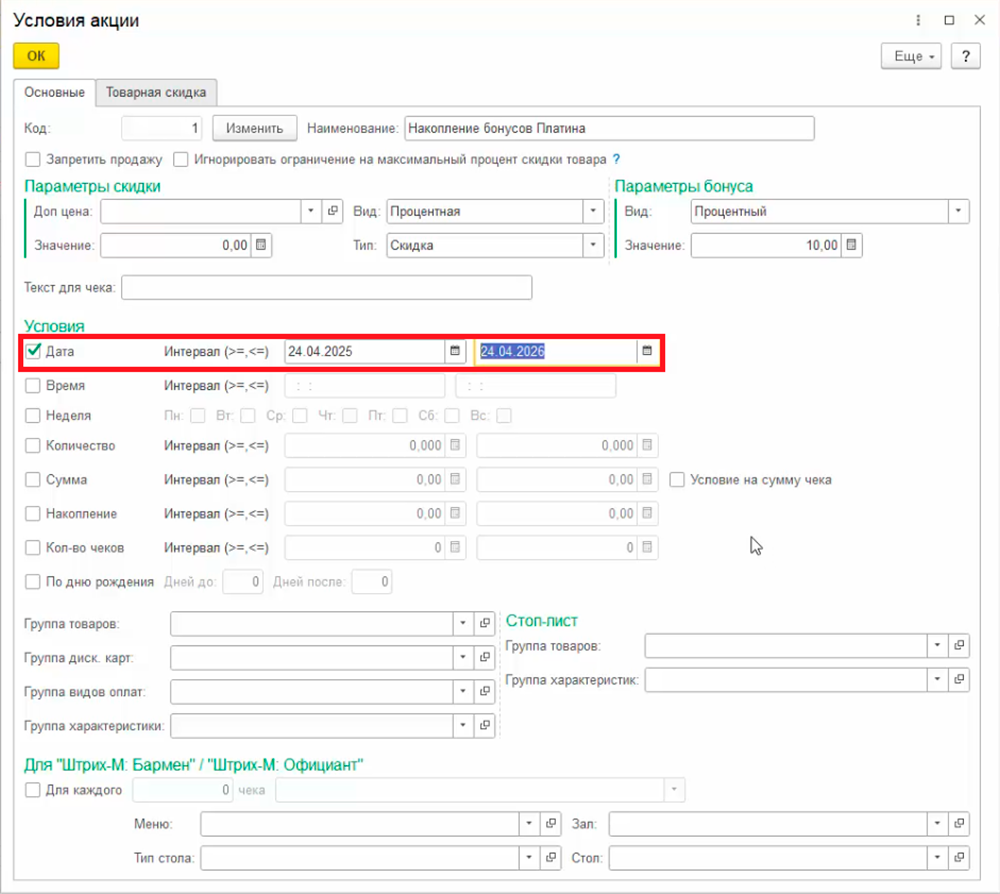
Task: Enable the Запретить продажу checkbox
Action: pos(33,159)
